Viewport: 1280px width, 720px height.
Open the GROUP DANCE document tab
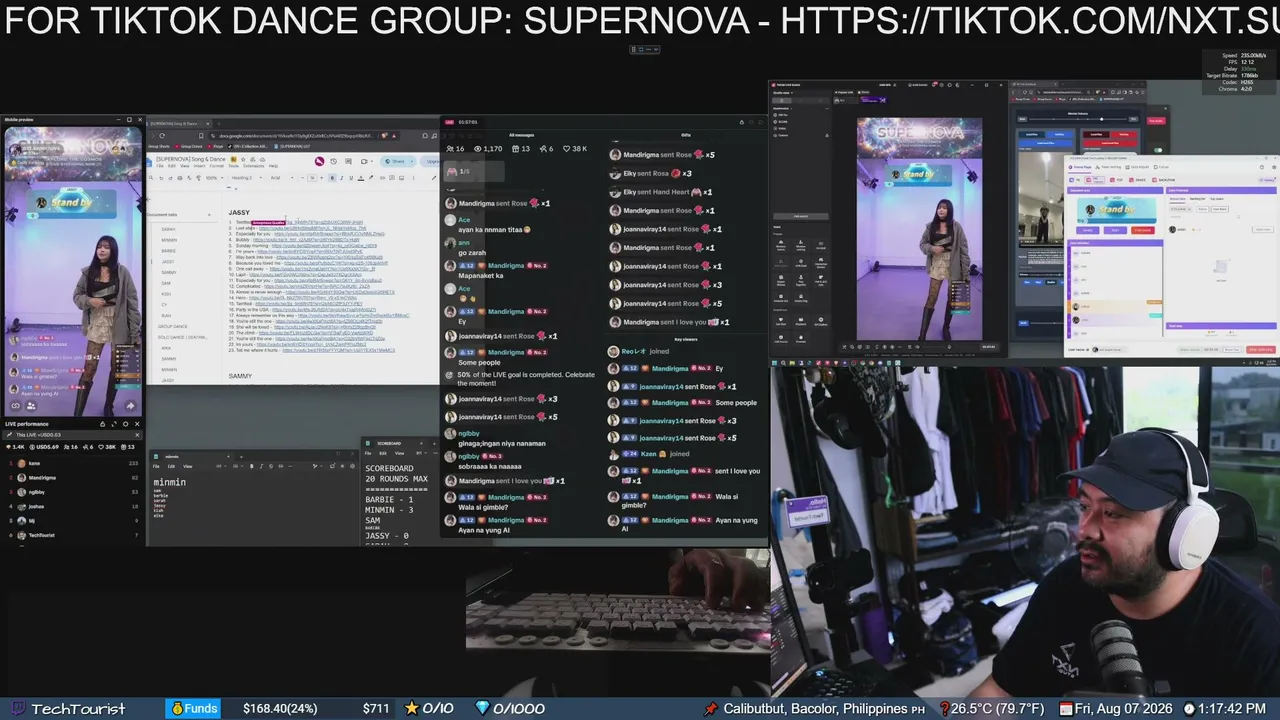click(172, 326)
